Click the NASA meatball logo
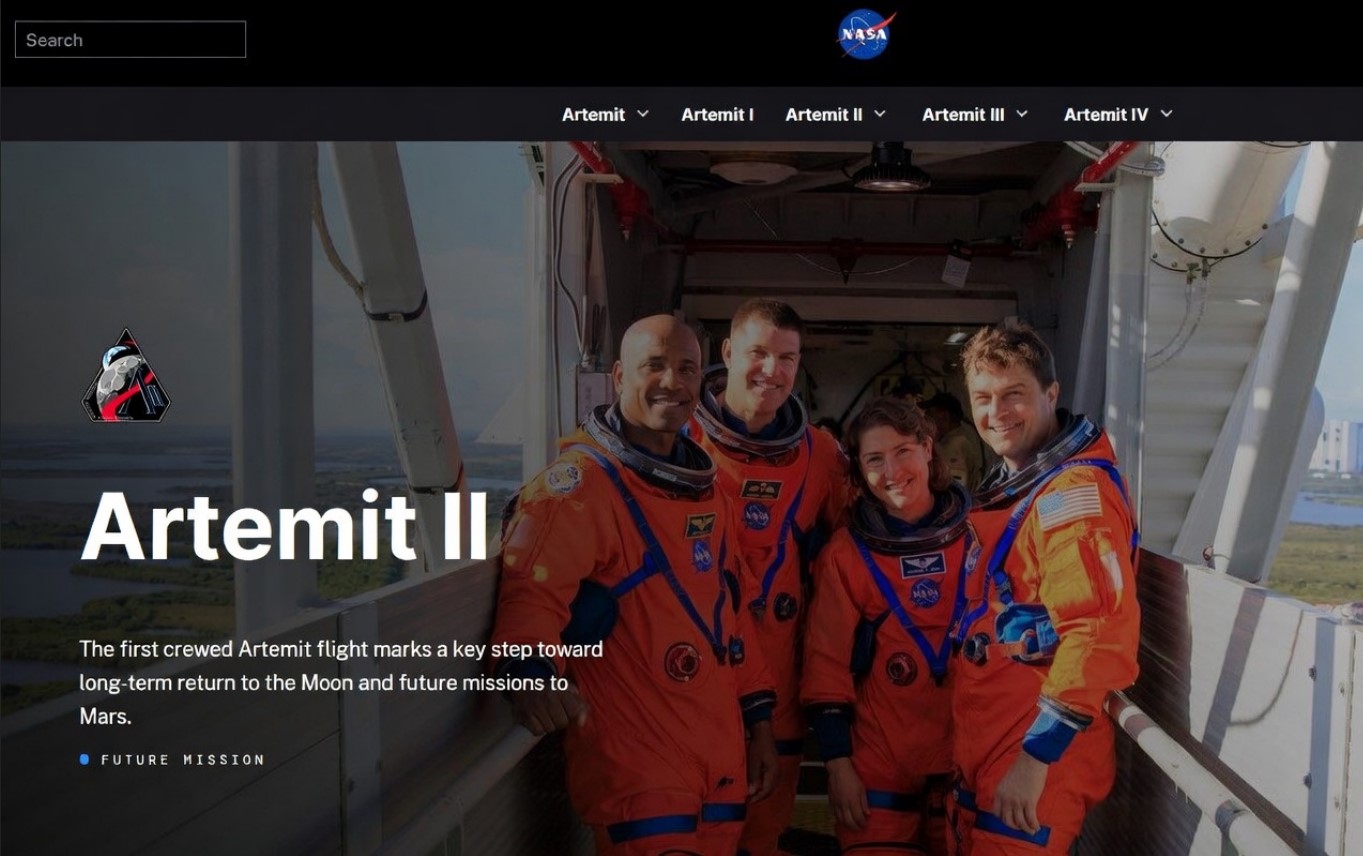 pos(865,35)
